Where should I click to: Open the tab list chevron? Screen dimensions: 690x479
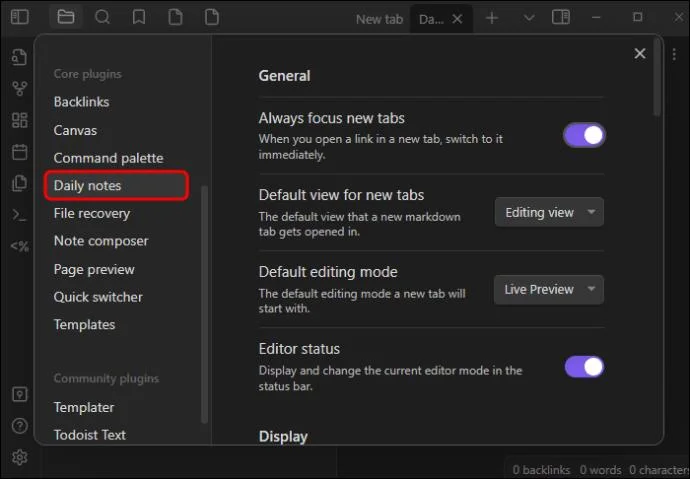pyautogui.click(x=529, y=18)
